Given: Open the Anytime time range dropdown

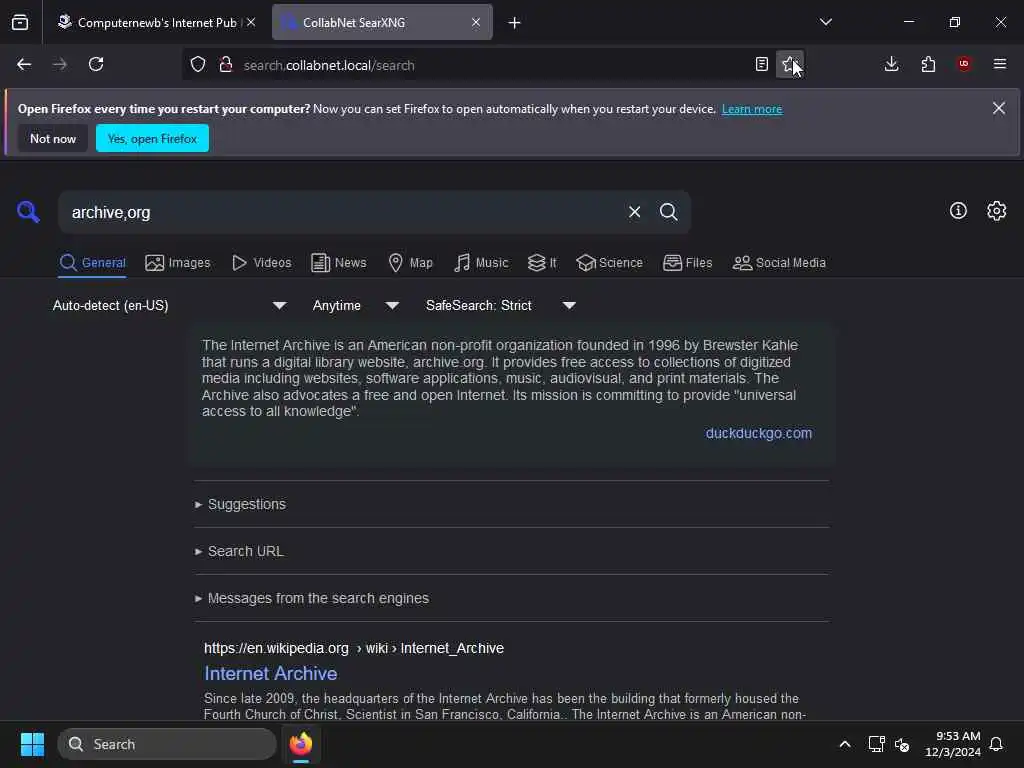Looking at the screenshot, I should click(x=356, y=306).
